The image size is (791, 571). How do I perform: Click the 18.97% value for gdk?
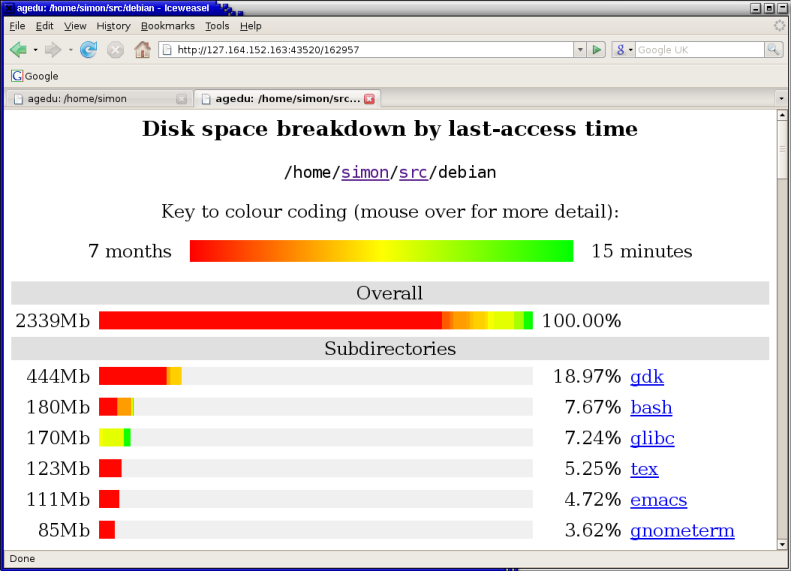coord(587,377)
